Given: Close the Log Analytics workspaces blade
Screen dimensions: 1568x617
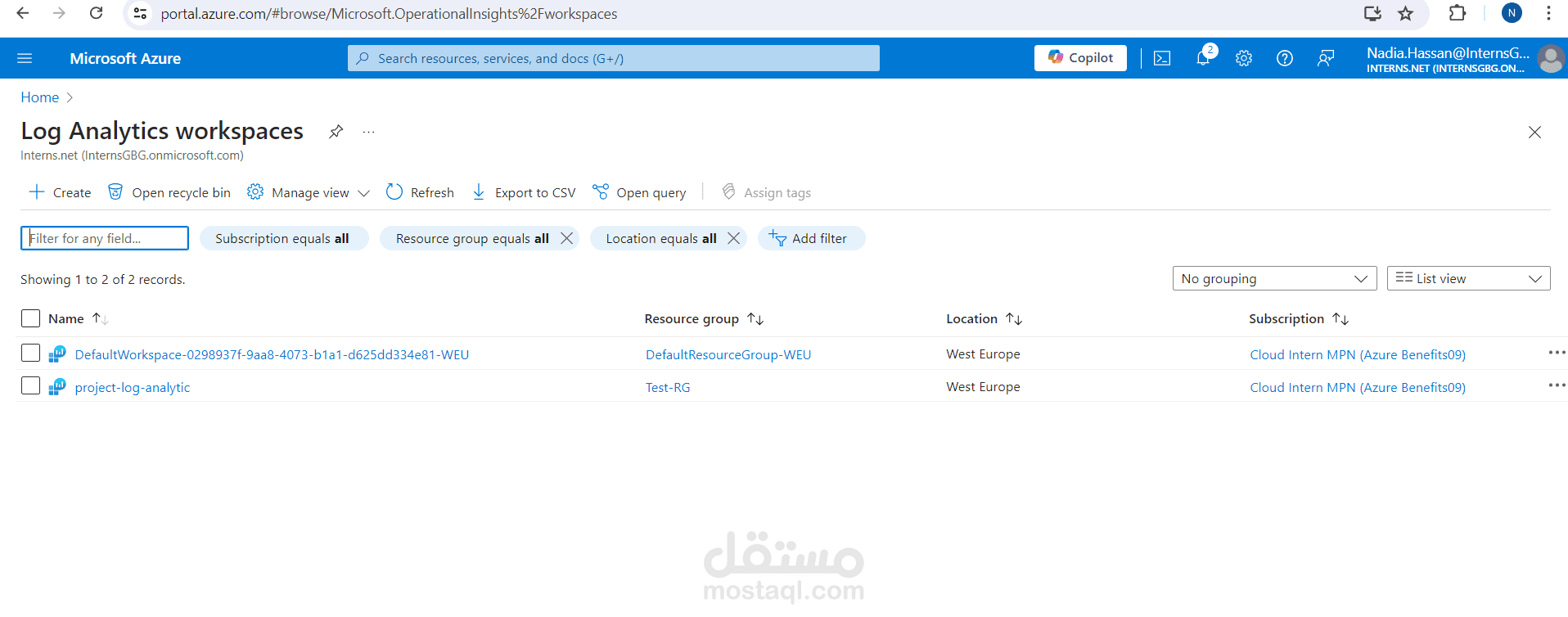Looking at the screenshot, I should click(1534, 132).
